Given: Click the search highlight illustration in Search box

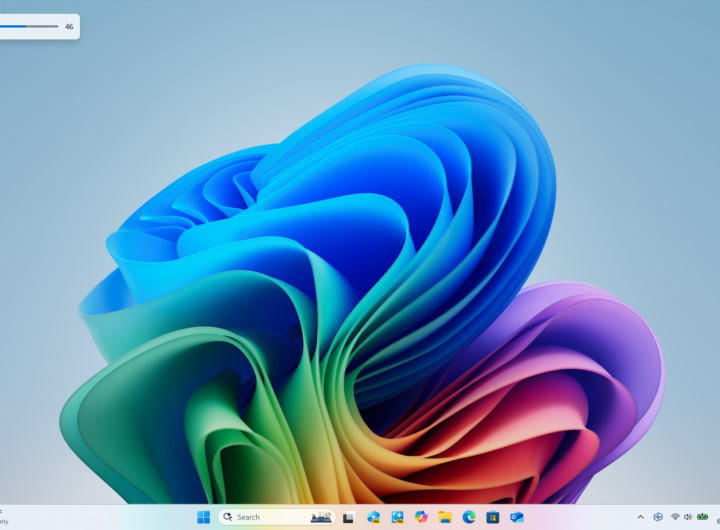Looking at the screenshot, I should [321, 517].
